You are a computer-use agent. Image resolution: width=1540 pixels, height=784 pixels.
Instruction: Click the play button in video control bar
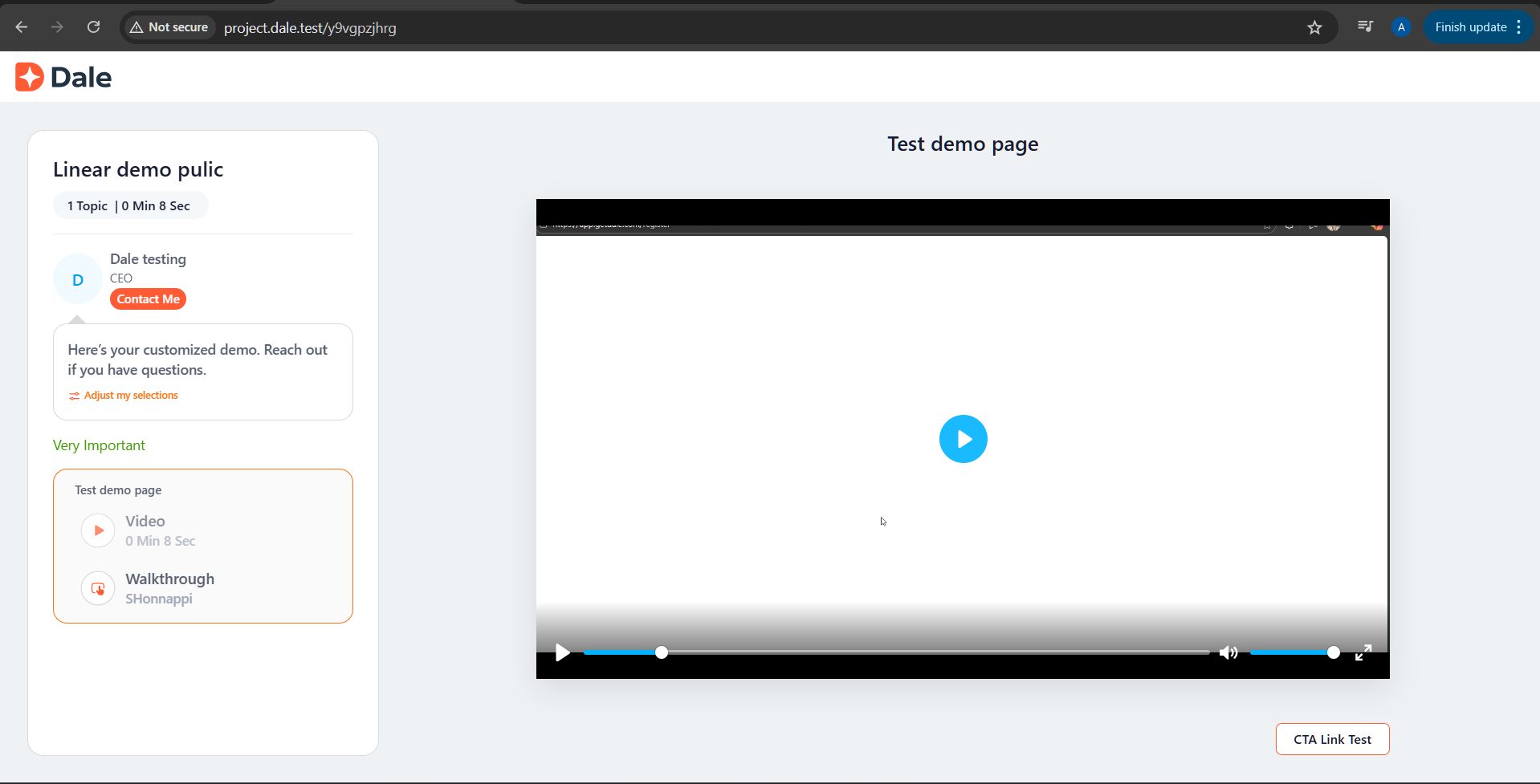[563, 652]
